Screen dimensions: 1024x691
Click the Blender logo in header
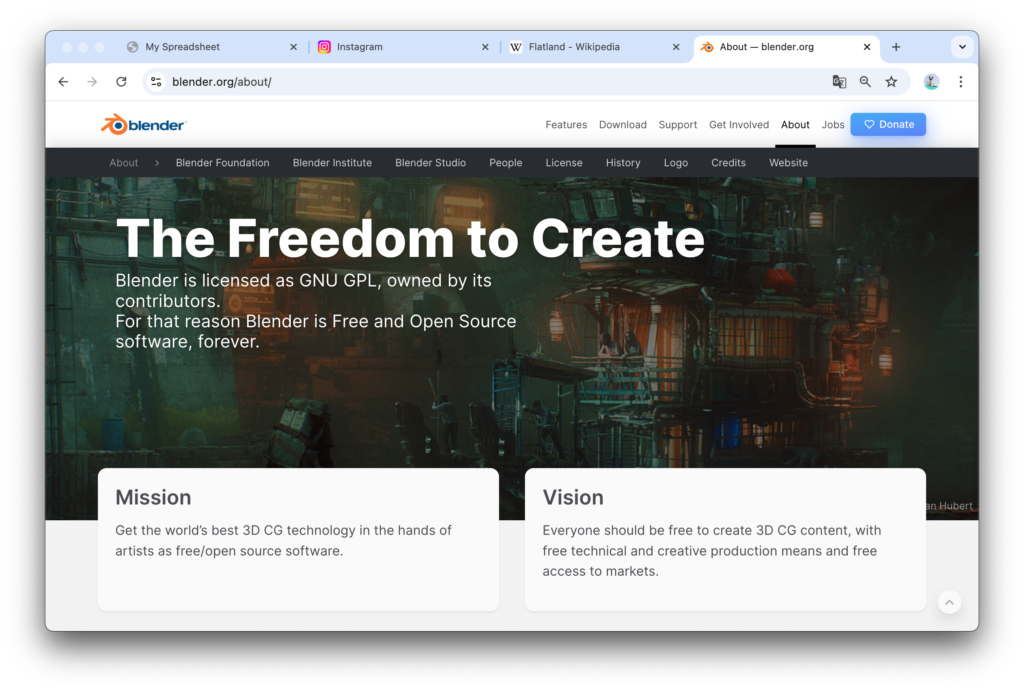coord(143,125)
